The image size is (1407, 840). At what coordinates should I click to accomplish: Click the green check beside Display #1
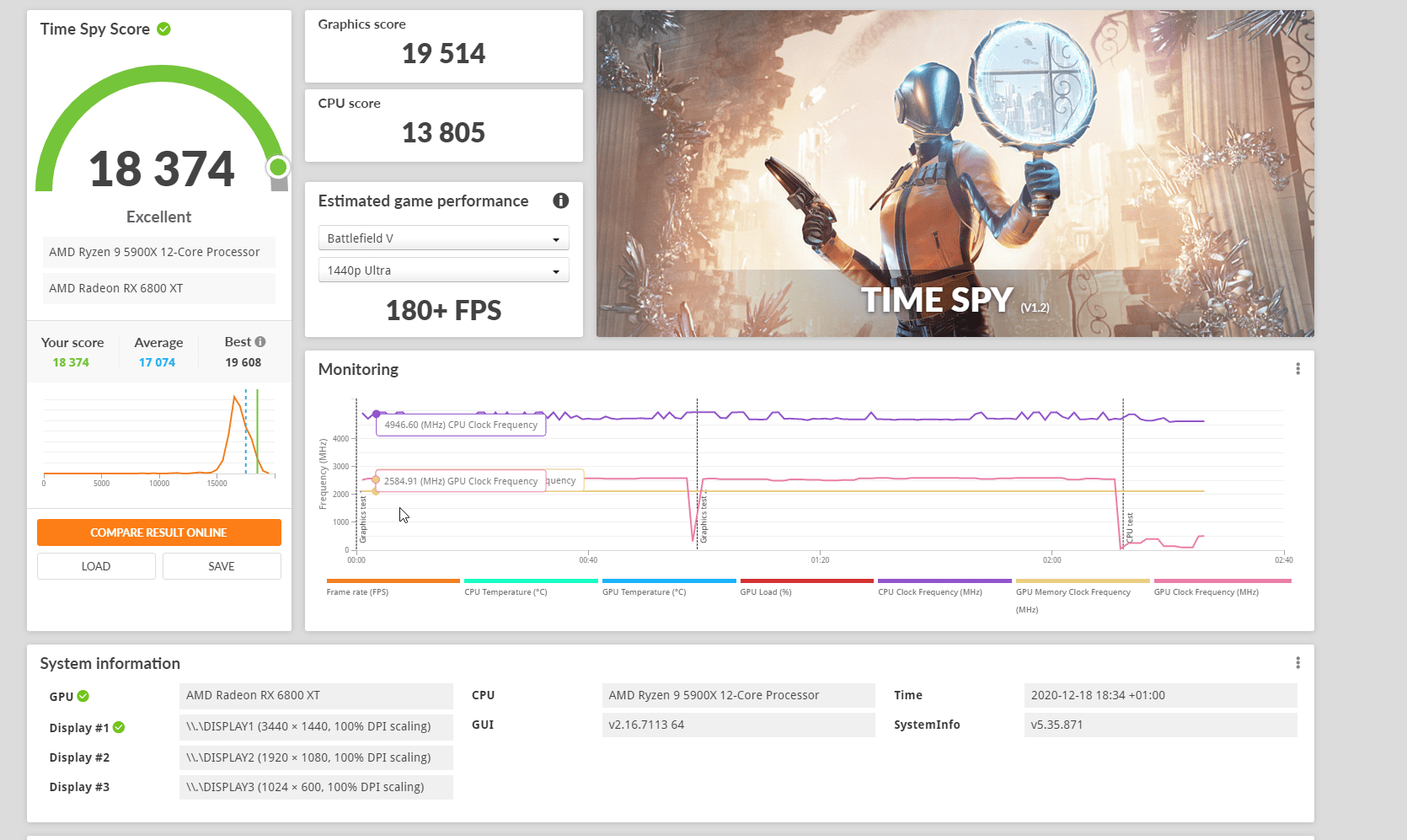[119, 727]
